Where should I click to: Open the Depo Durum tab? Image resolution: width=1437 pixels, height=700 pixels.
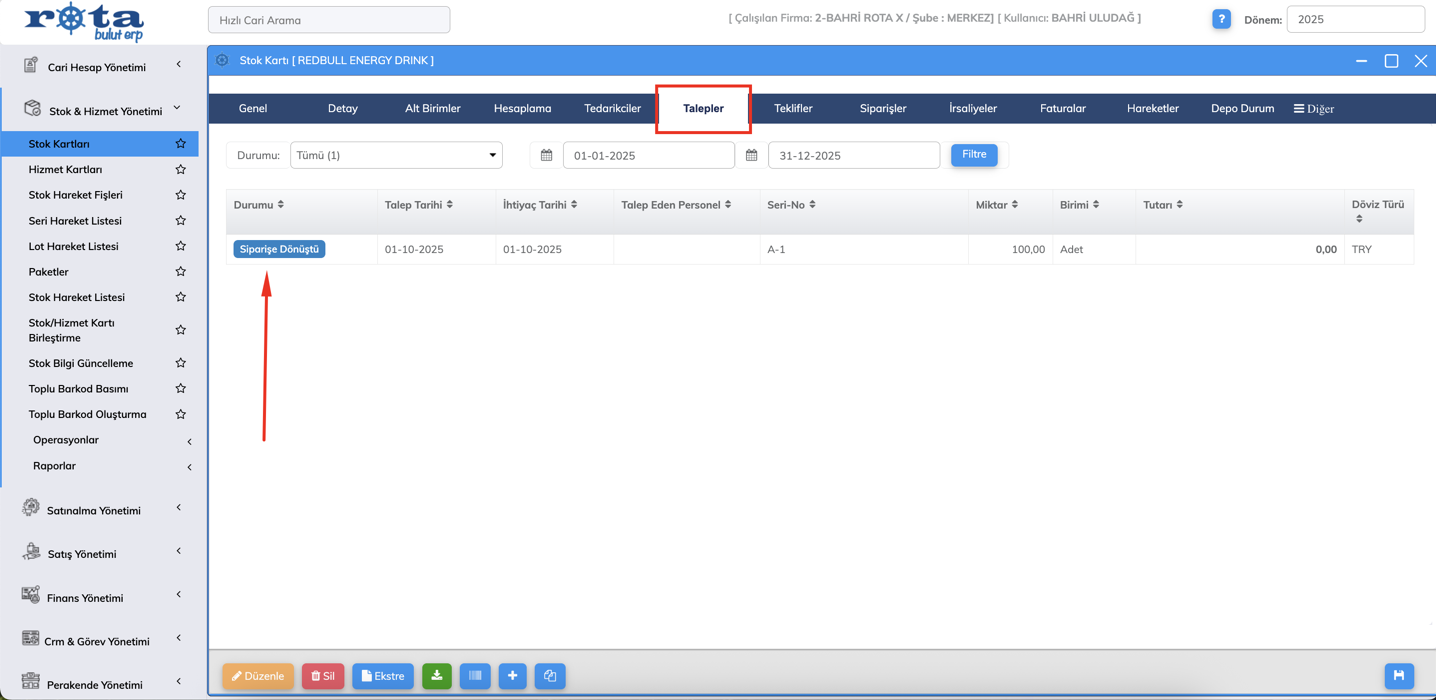pos(1242,108)
